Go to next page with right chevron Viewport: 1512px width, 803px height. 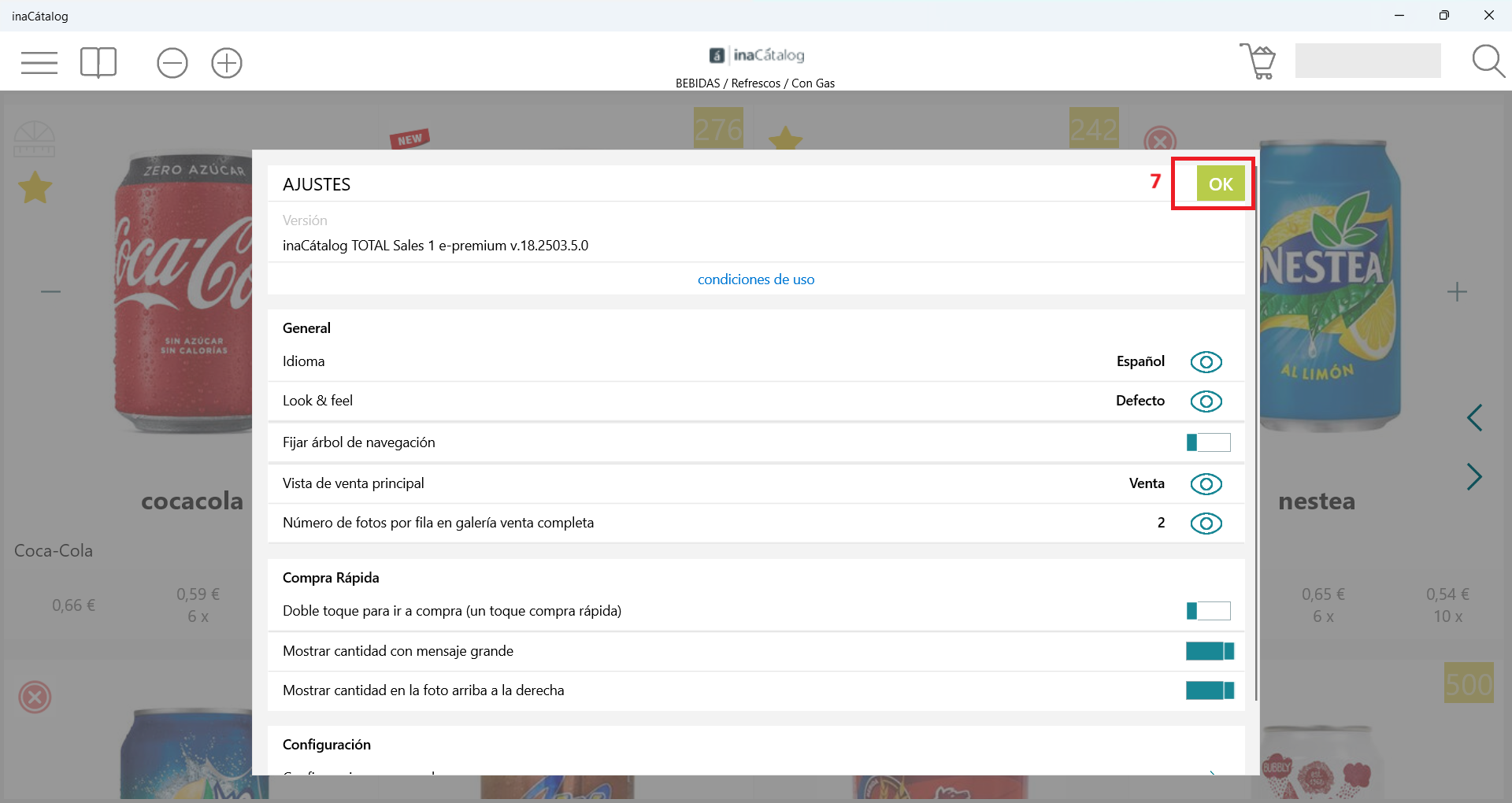(1475, 477)
